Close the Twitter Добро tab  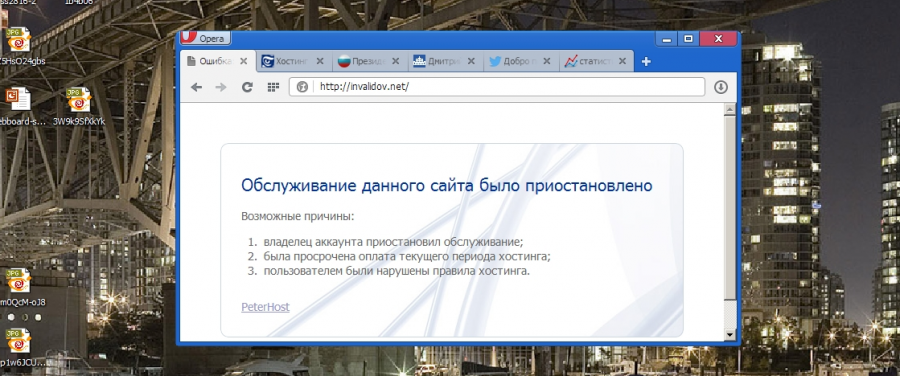[x=546, y=61]
